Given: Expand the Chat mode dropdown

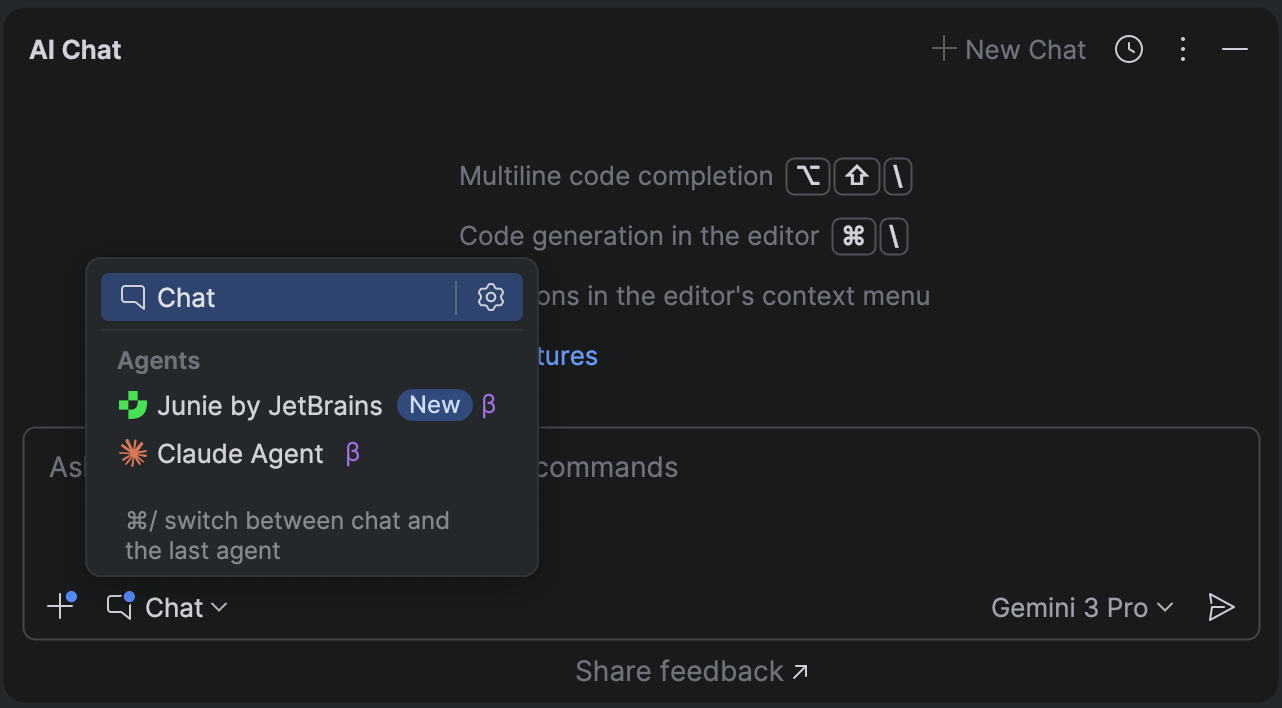Looking at the screenshot, I should point(167,607).
